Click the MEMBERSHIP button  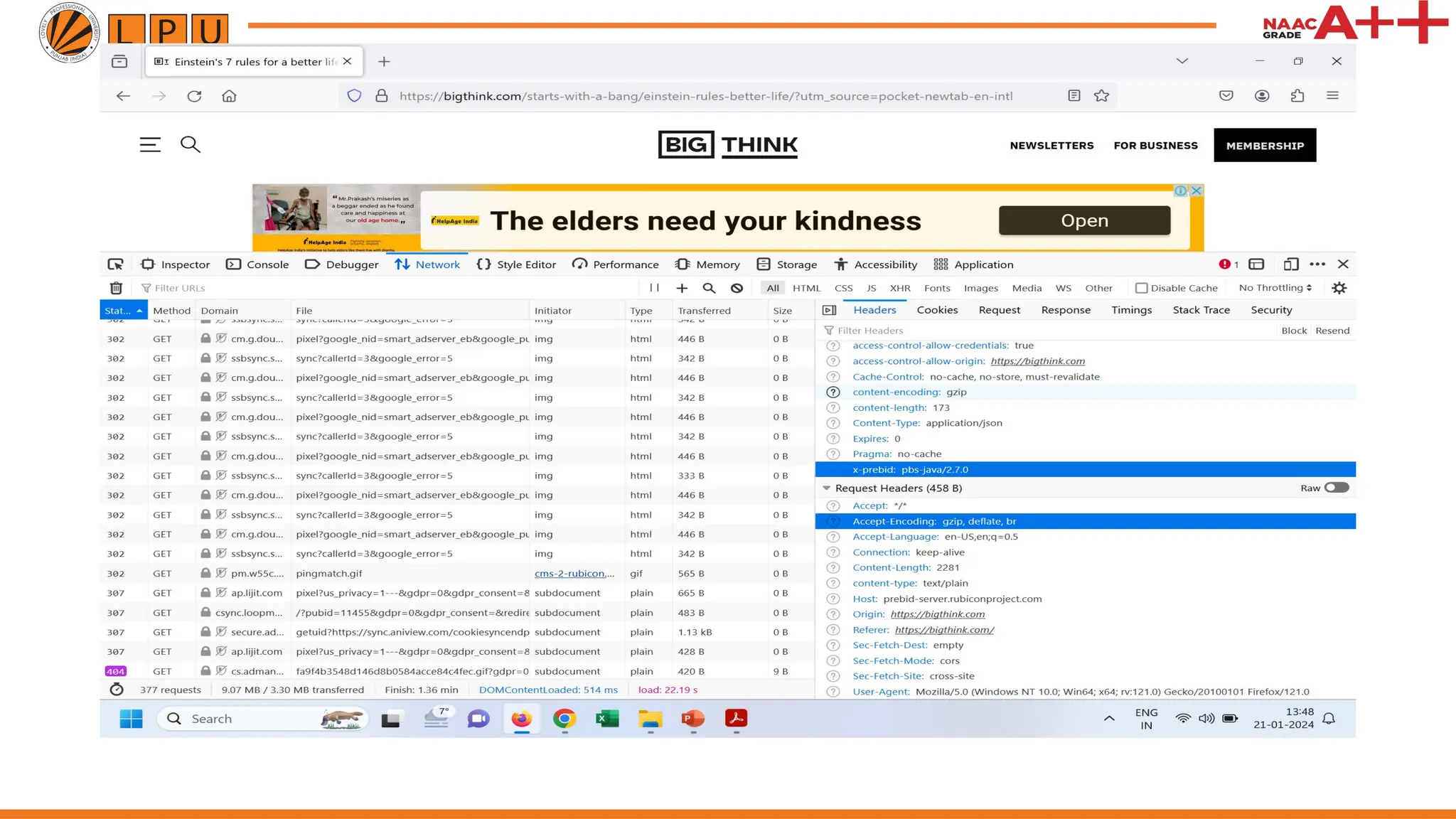(1264, 145)
